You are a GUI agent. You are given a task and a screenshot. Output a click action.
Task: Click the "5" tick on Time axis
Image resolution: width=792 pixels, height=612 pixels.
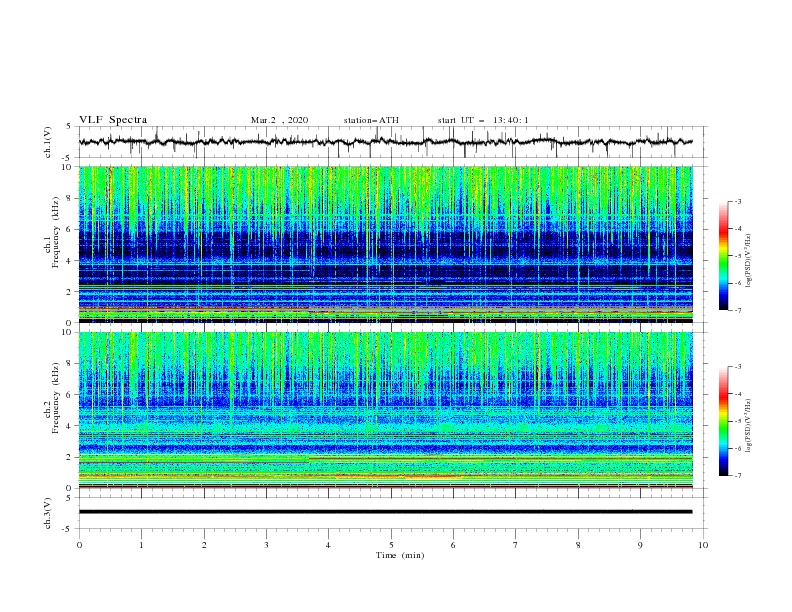(391, 545)
